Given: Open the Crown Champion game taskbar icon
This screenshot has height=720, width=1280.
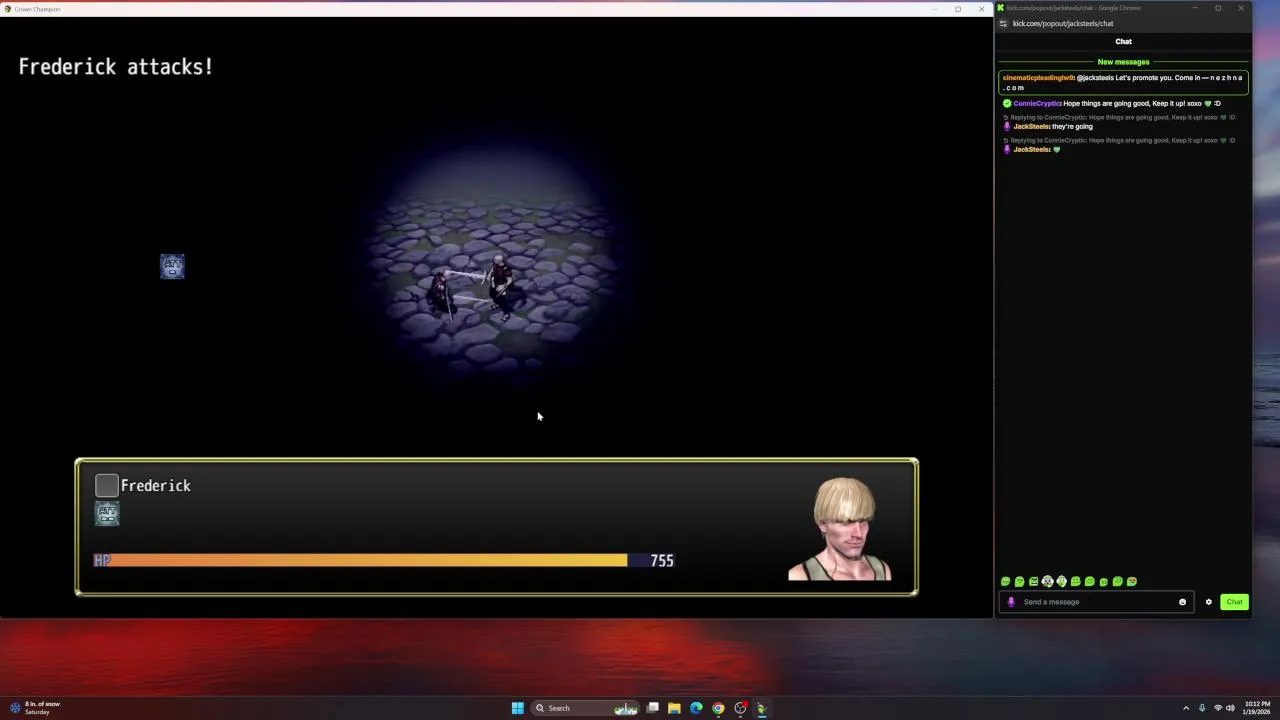Looking at the screenshot, I should 762,708.
